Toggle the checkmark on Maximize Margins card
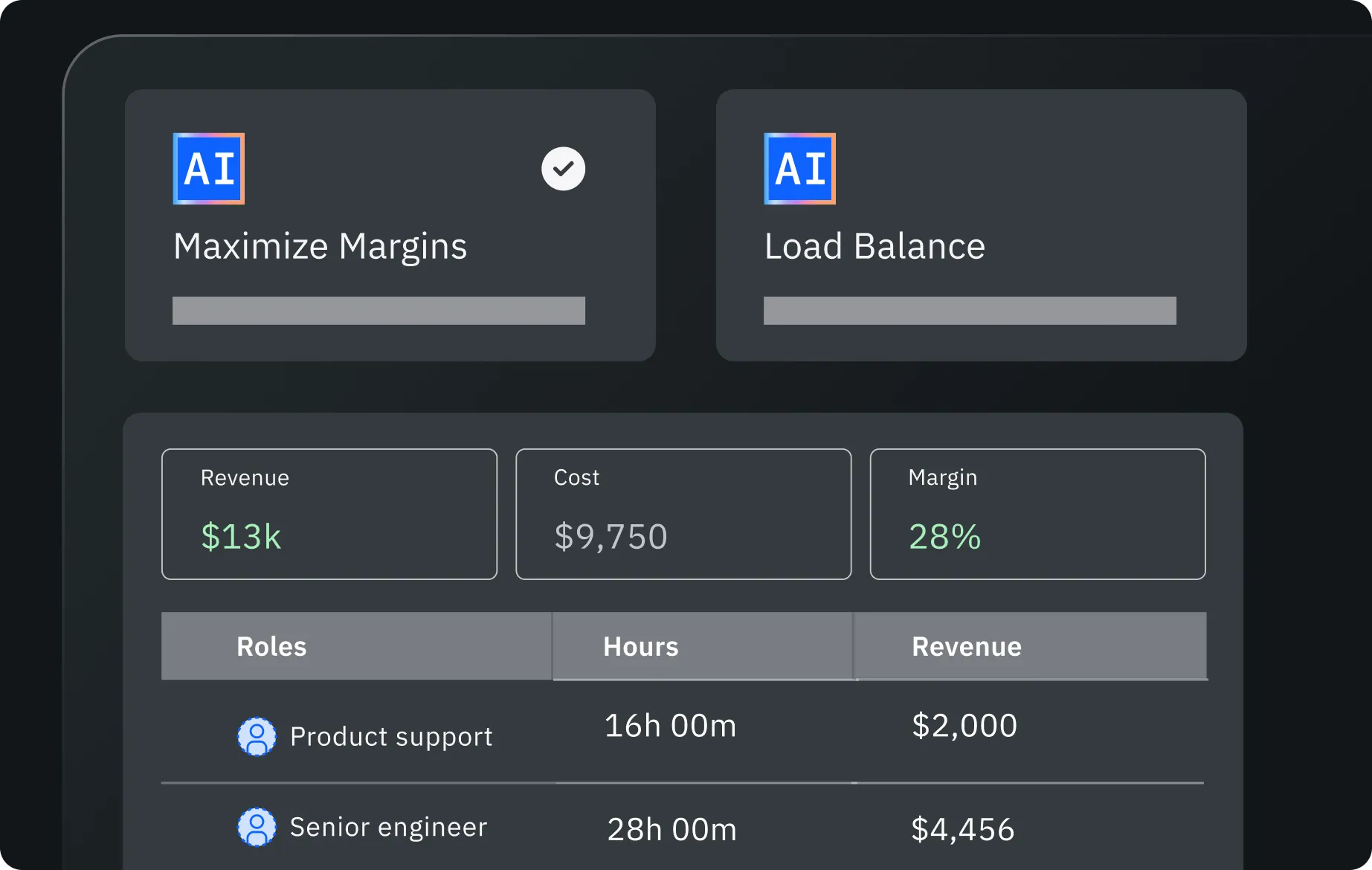 click(563, 169)
